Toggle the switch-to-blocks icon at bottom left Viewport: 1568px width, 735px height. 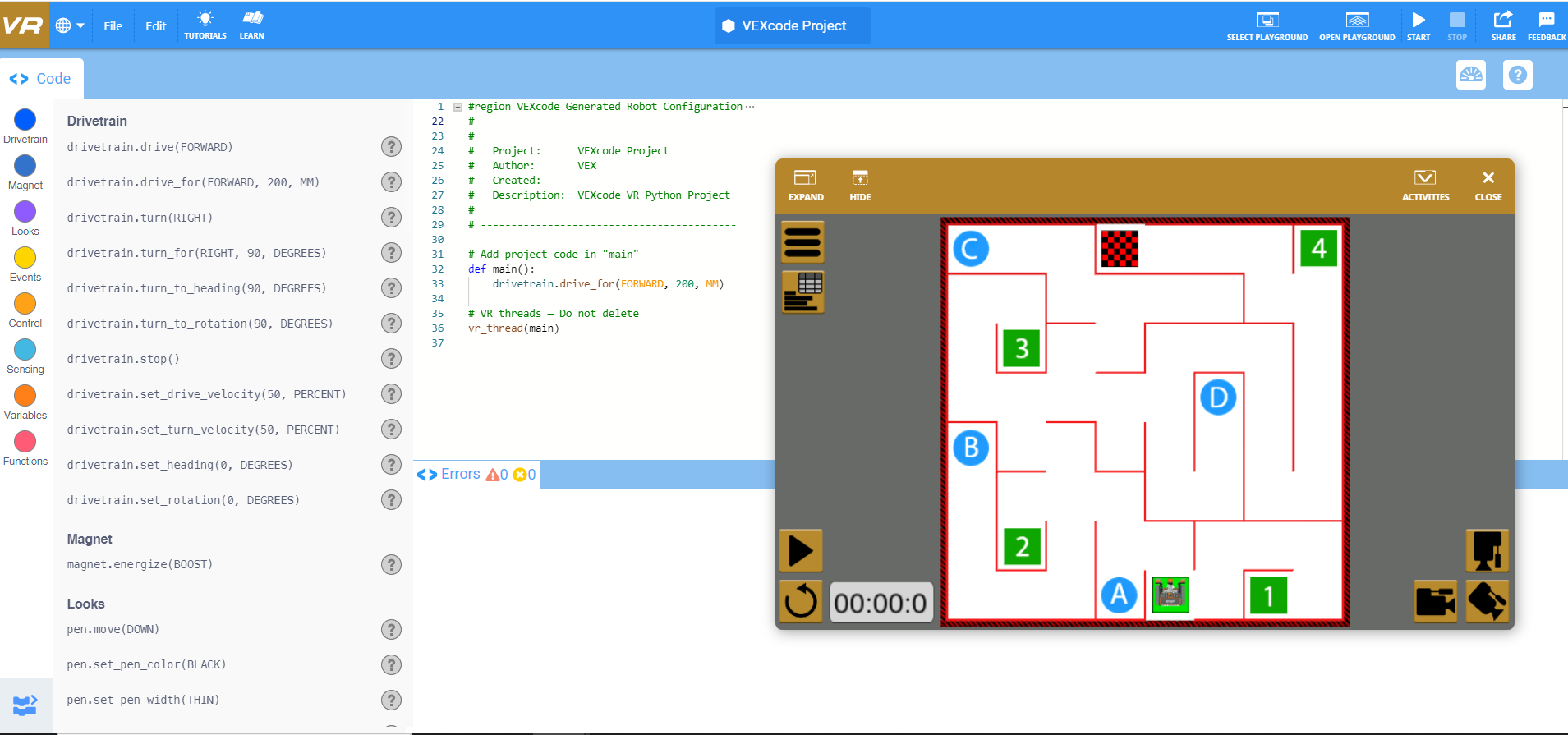coord(25,705)
